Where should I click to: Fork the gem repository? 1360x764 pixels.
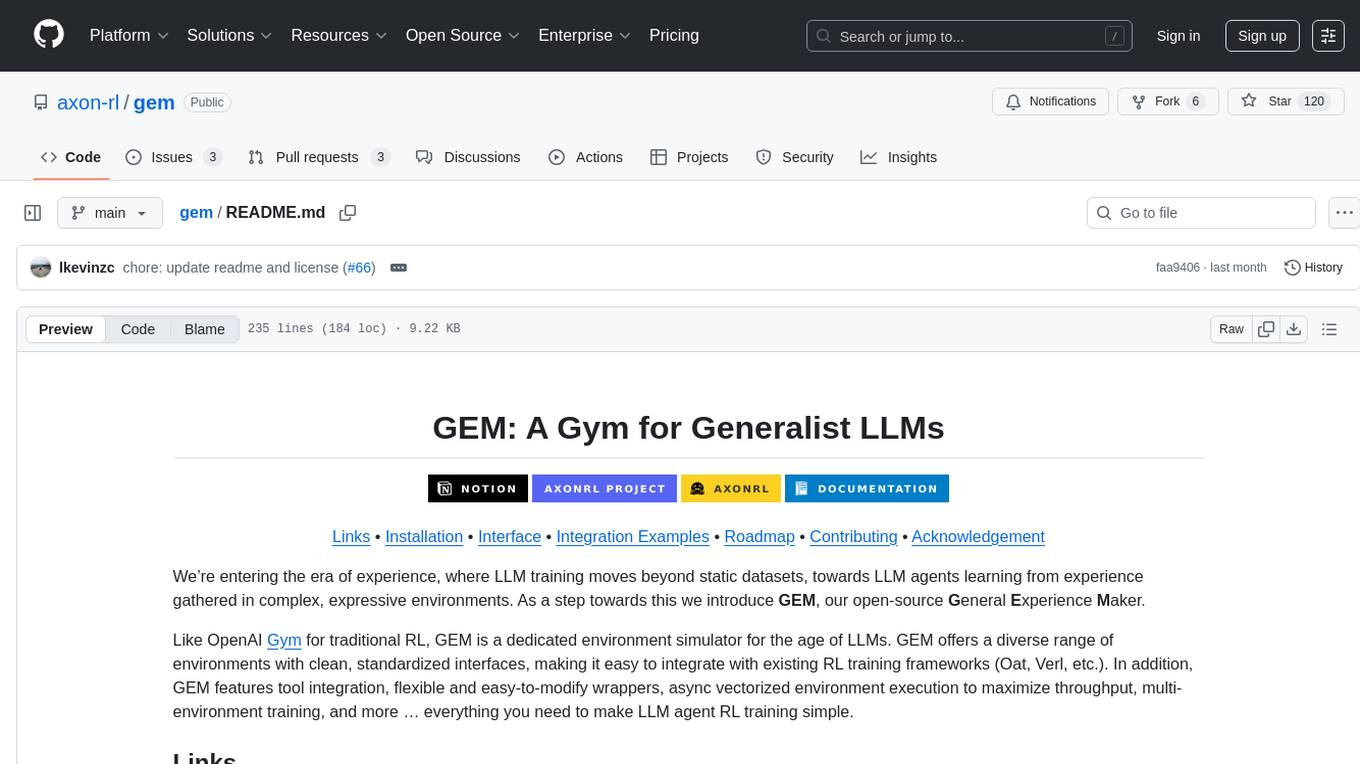1168,101
